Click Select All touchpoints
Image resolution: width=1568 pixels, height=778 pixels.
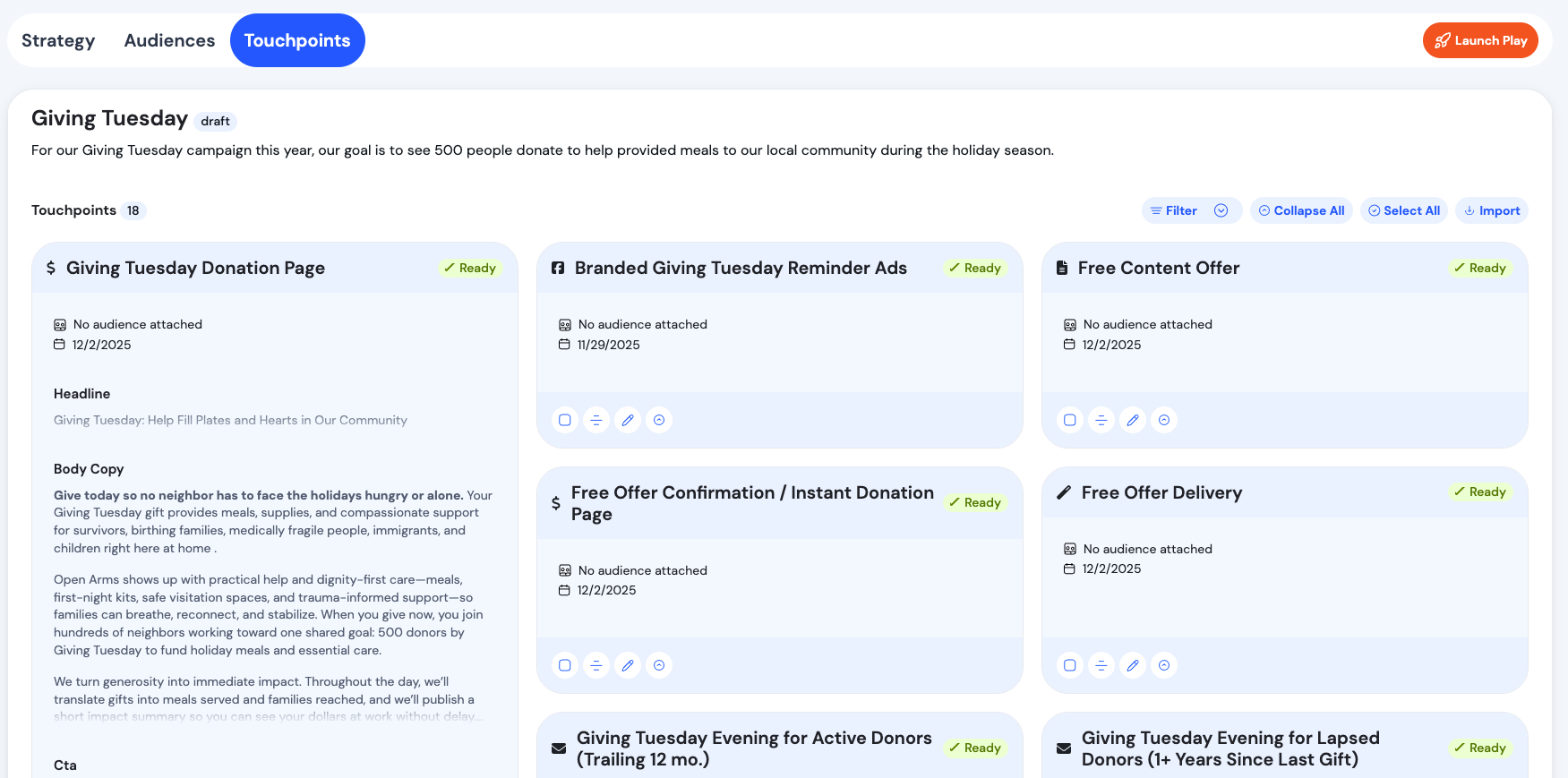click(1403, 210)
